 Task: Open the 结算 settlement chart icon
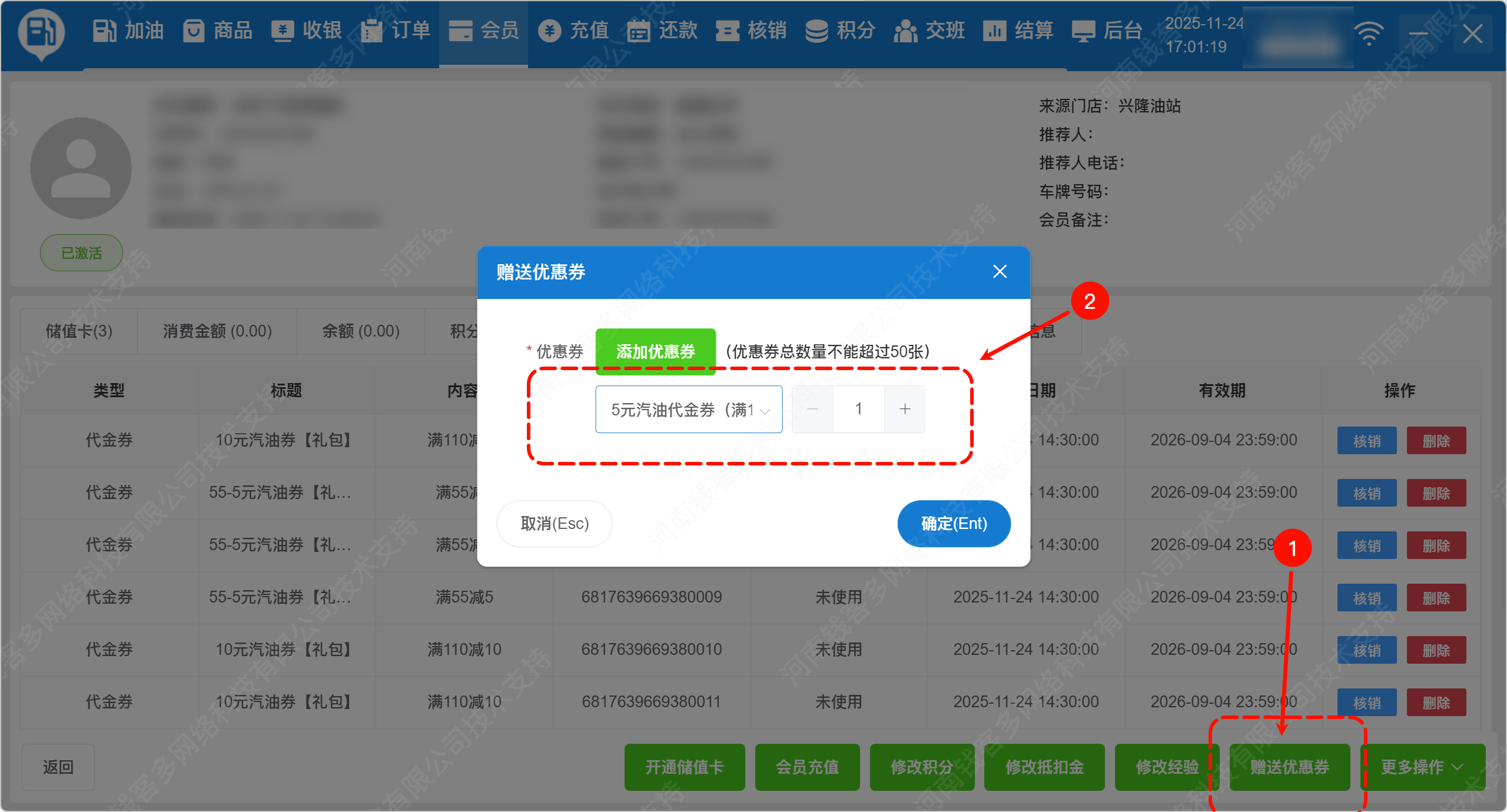[x=994, y=31]
